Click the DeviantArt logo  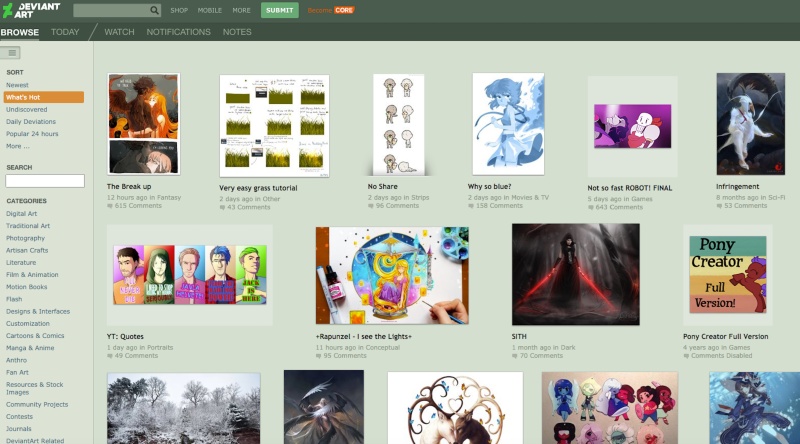[x=31, y=10]
